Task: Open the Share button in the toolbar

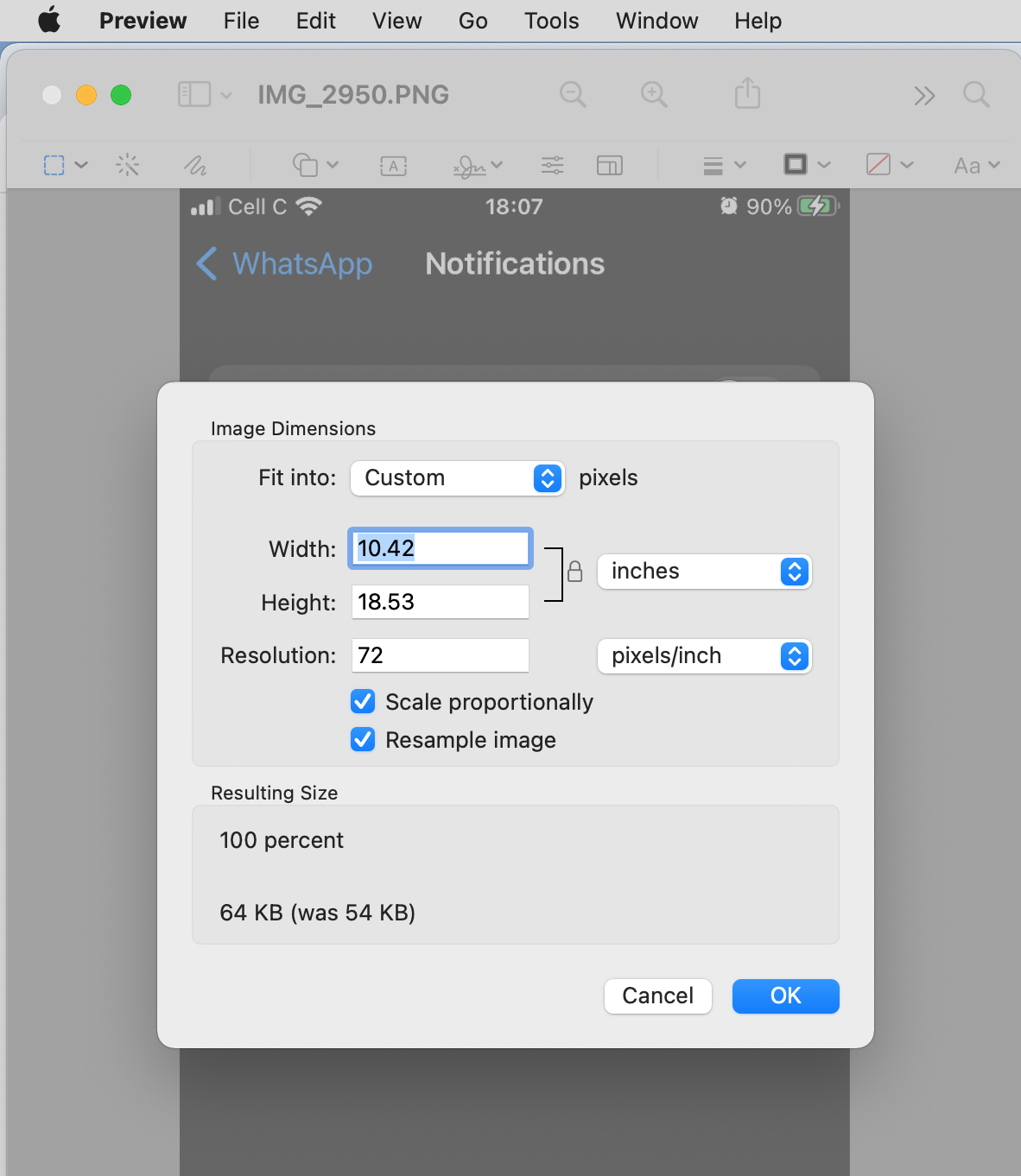Action: (747, 94)
